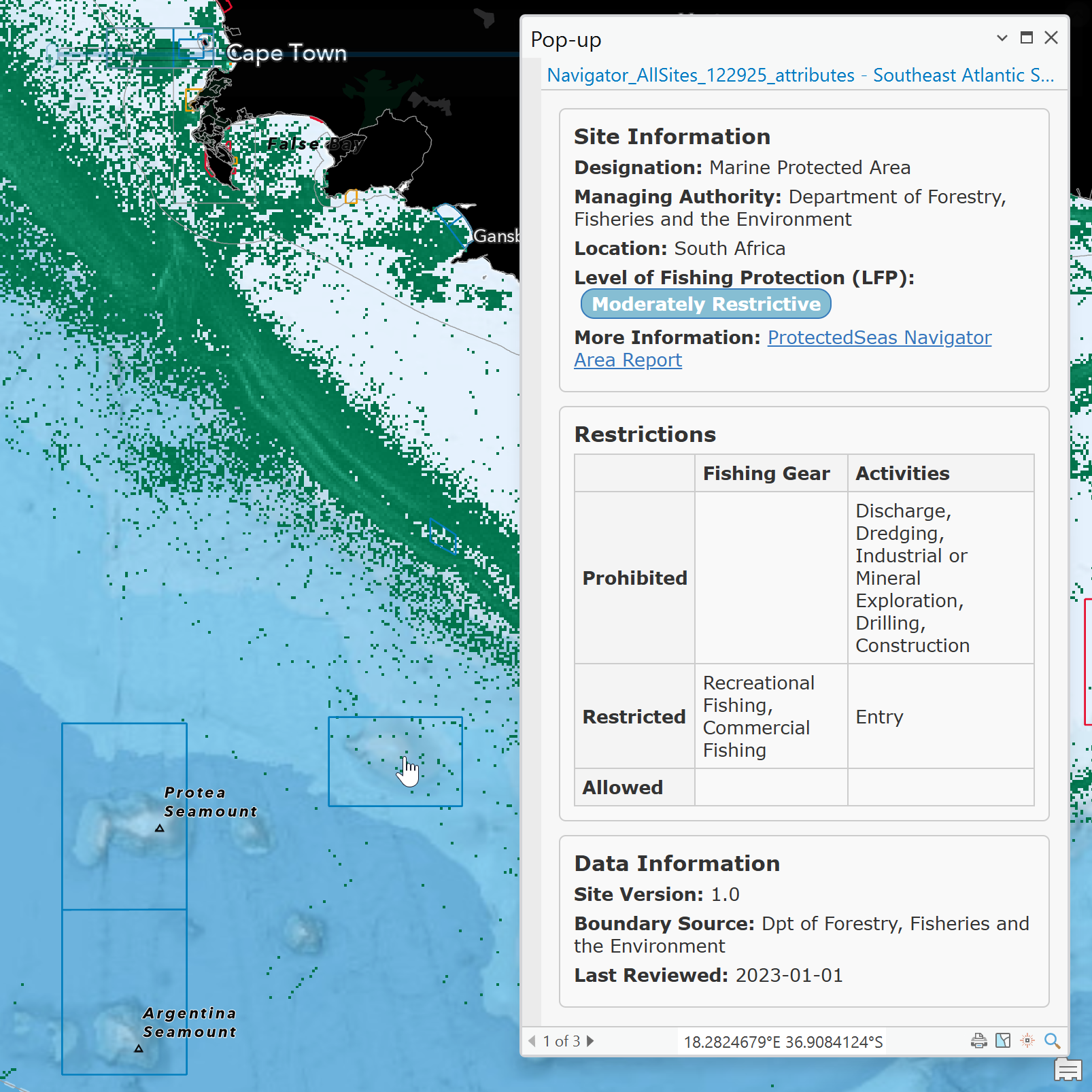
Task: Flash the feature location on the map
Action: 1026,1041
